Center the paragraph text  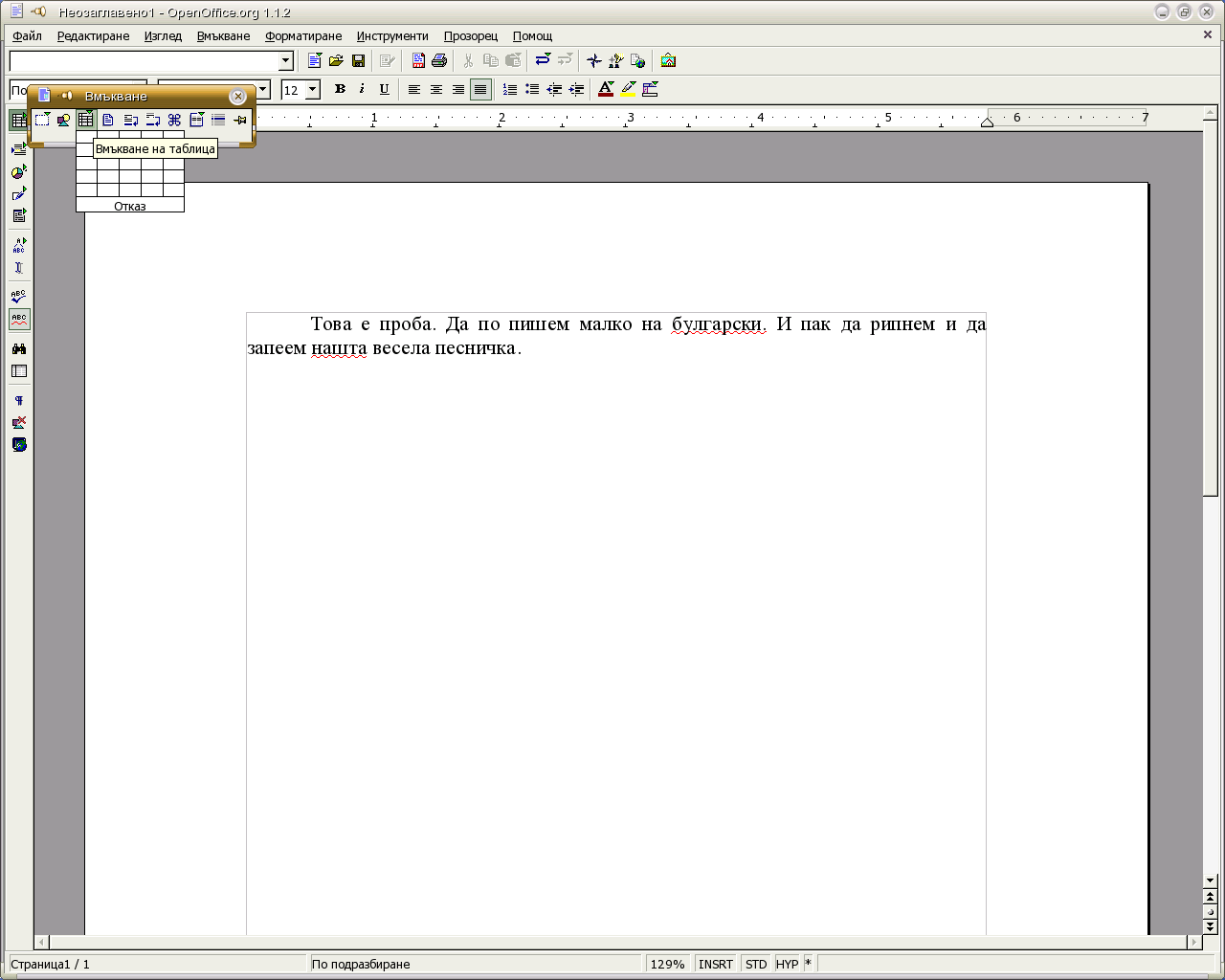(x=436, y=90)
